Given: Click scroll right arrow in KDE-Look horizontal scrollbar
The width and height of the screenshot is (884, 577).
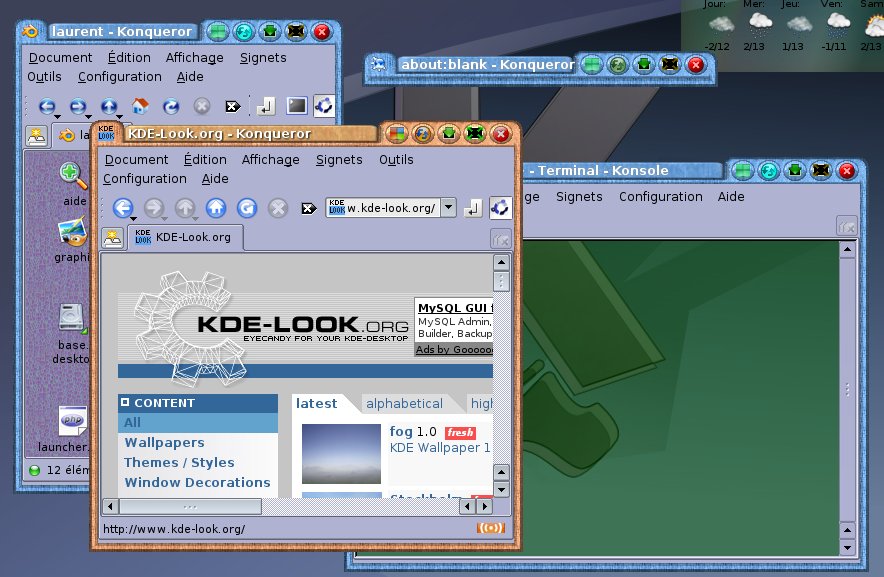Looking at the screenshot, I should pos(484,506).
